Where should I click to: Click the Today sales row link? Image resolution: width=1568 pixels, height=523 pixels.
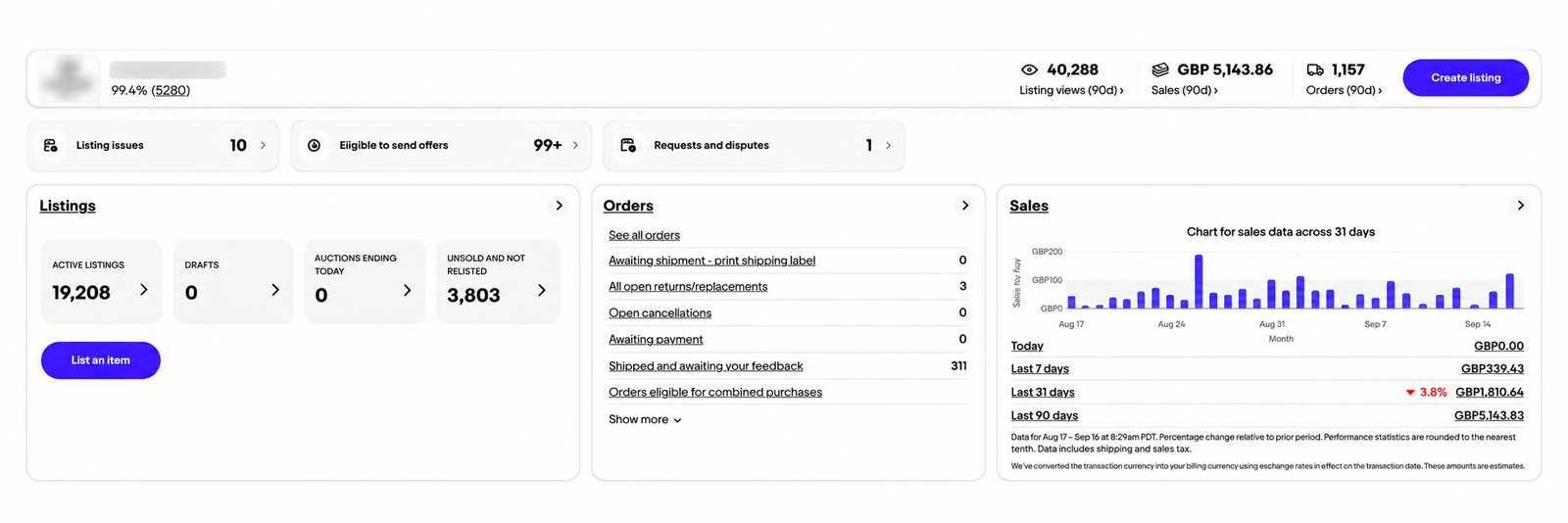1027,346
